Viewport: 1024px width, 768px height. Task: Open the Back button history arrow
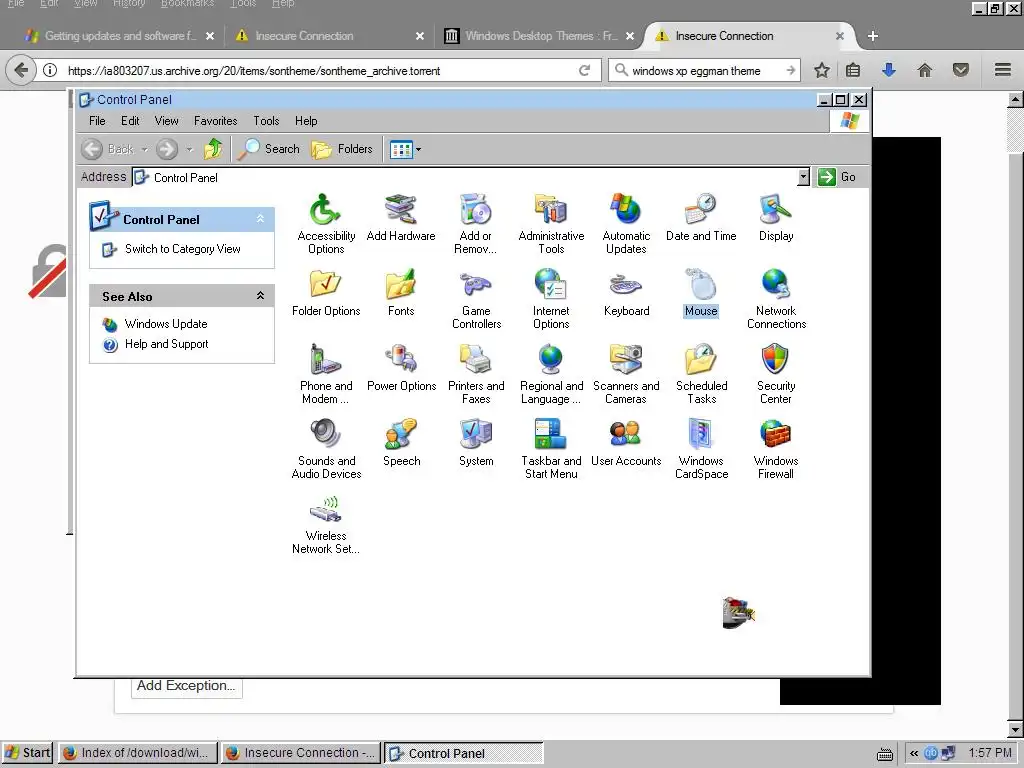tap(144, 150)
